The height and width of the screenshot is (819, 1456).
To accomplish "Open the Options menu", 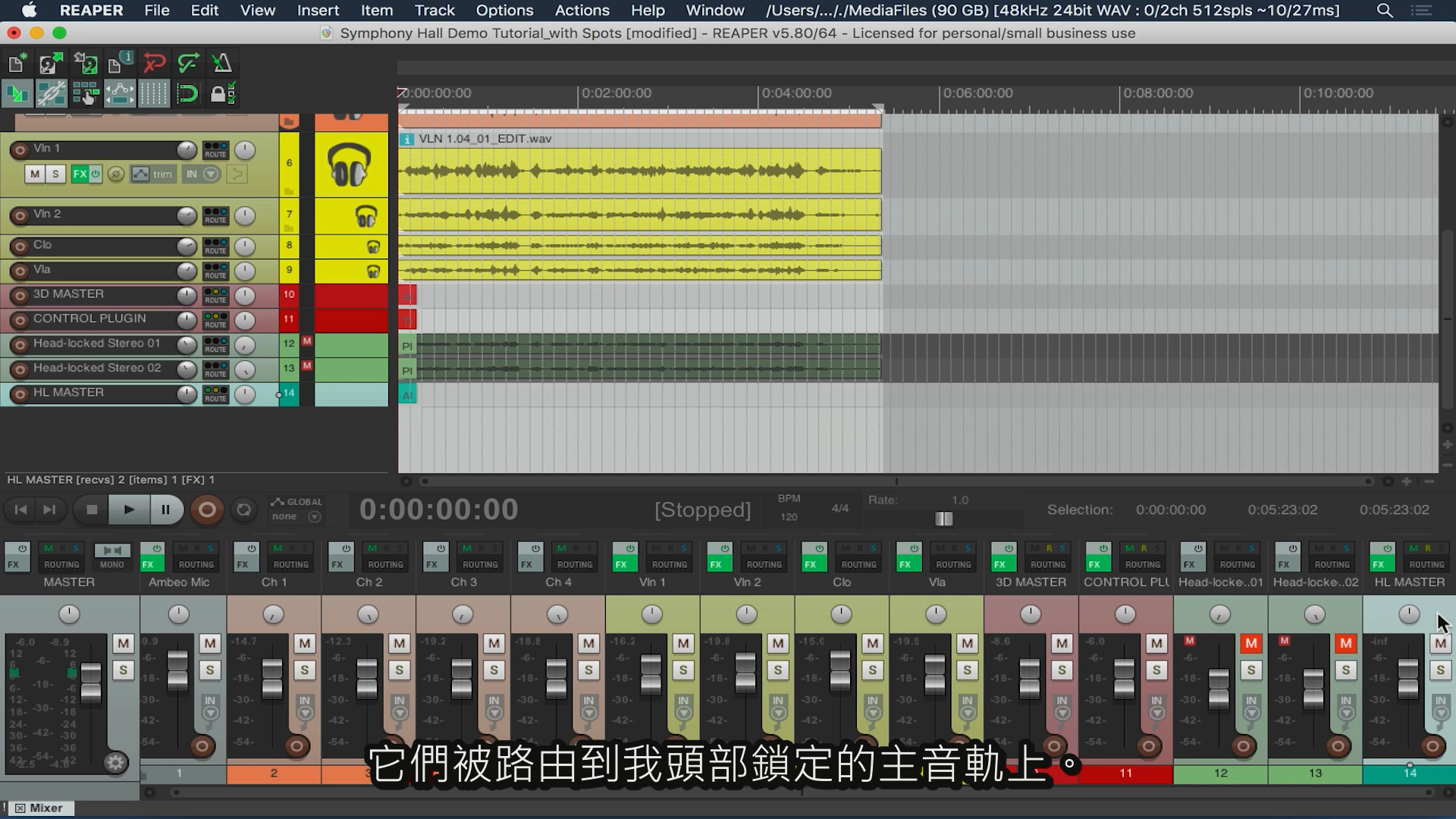I will (x=504, y=11).
